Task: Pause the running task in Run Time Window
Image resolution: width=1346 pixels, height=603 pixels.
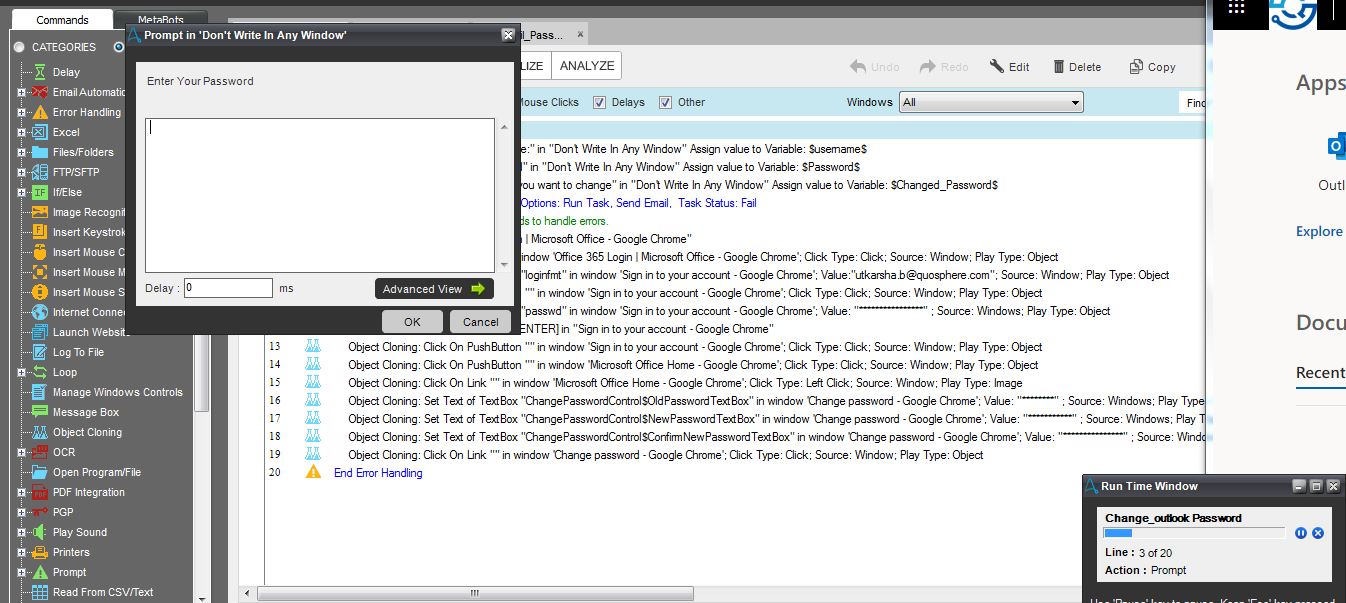Action: pyautogui.click(x=1301, y=533)
